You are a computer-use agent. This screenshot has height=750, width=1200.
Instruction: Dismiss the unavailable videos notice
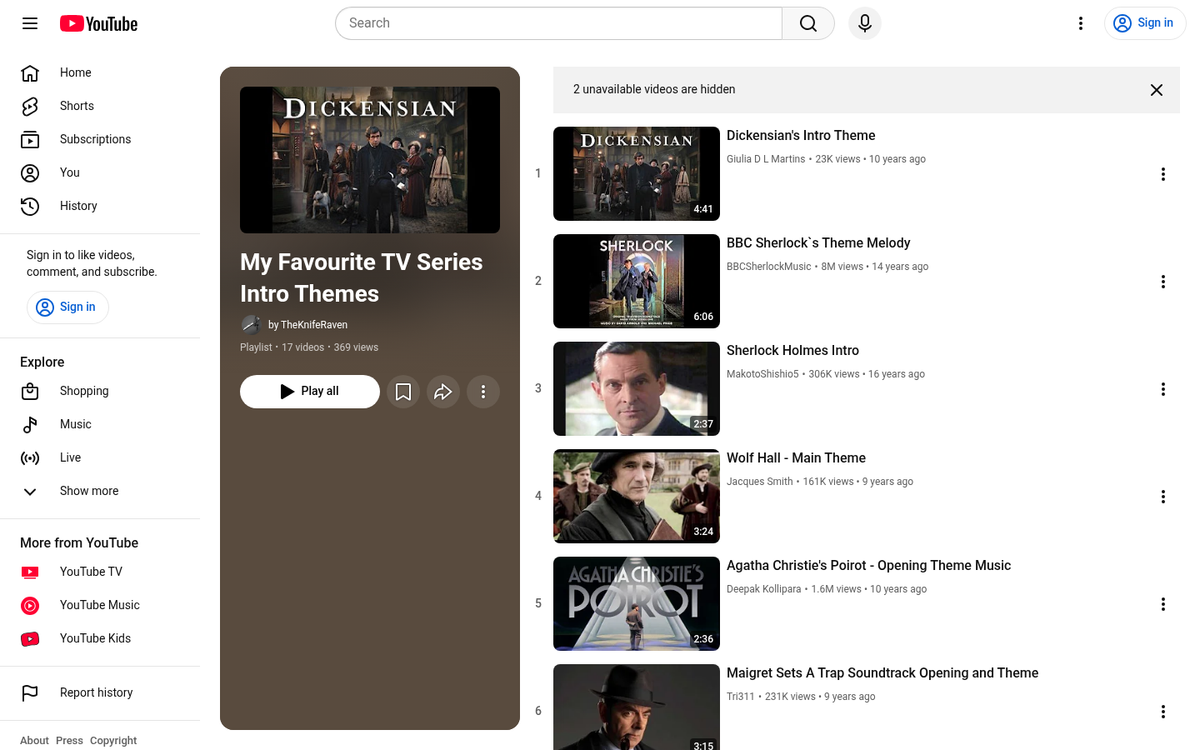coord(1156,90)
